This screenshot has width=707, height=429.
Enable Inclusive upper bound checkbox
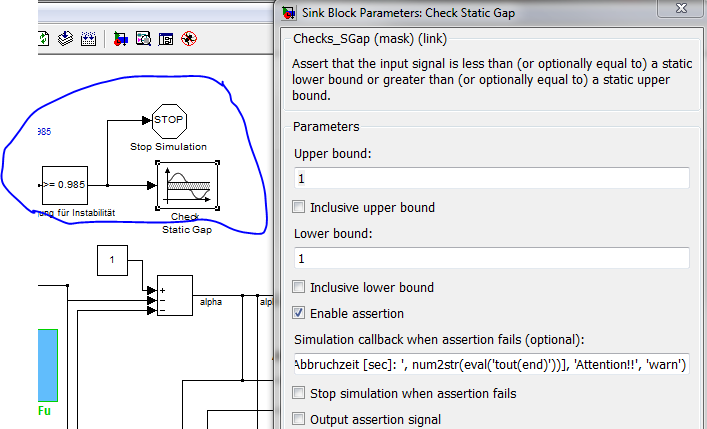(299, 207)
